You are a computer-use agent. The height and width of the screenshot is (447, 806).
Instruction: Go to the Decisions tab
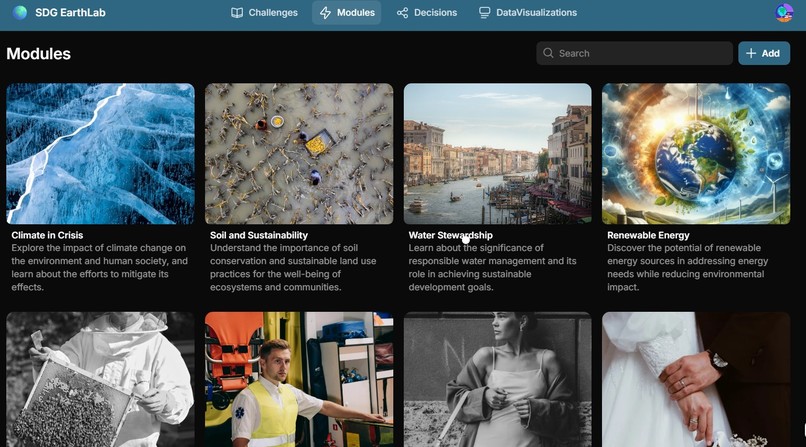(427, 13)
